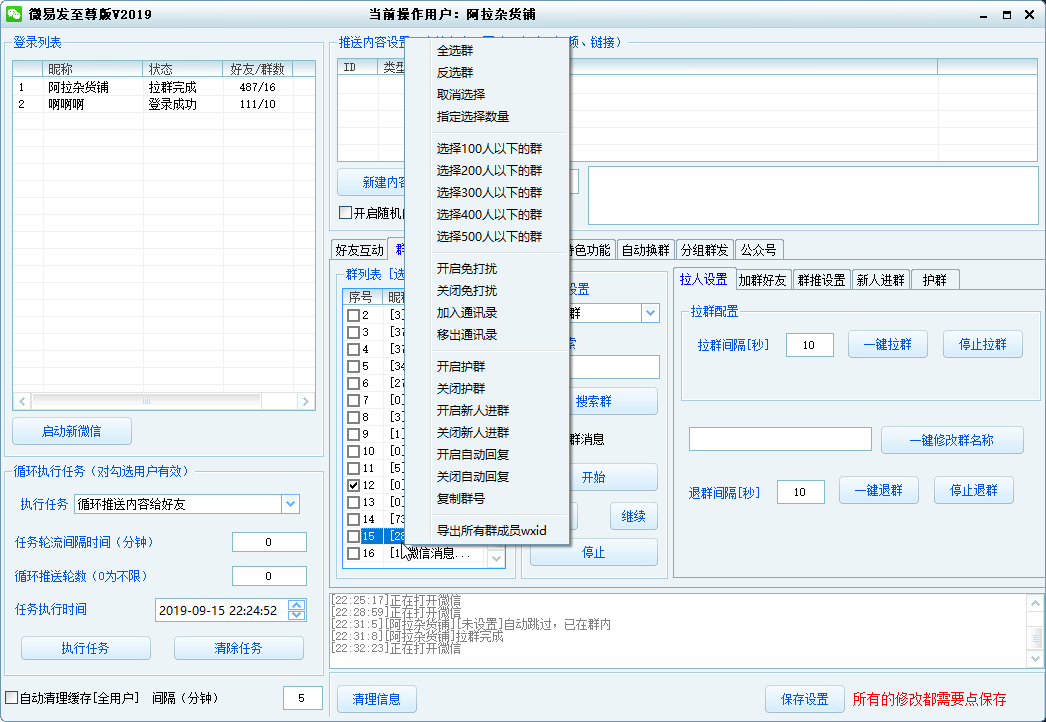Click the 停止拉群 button
The height and width of the screenshot is (722, 1046).
(x=983, y=344)
